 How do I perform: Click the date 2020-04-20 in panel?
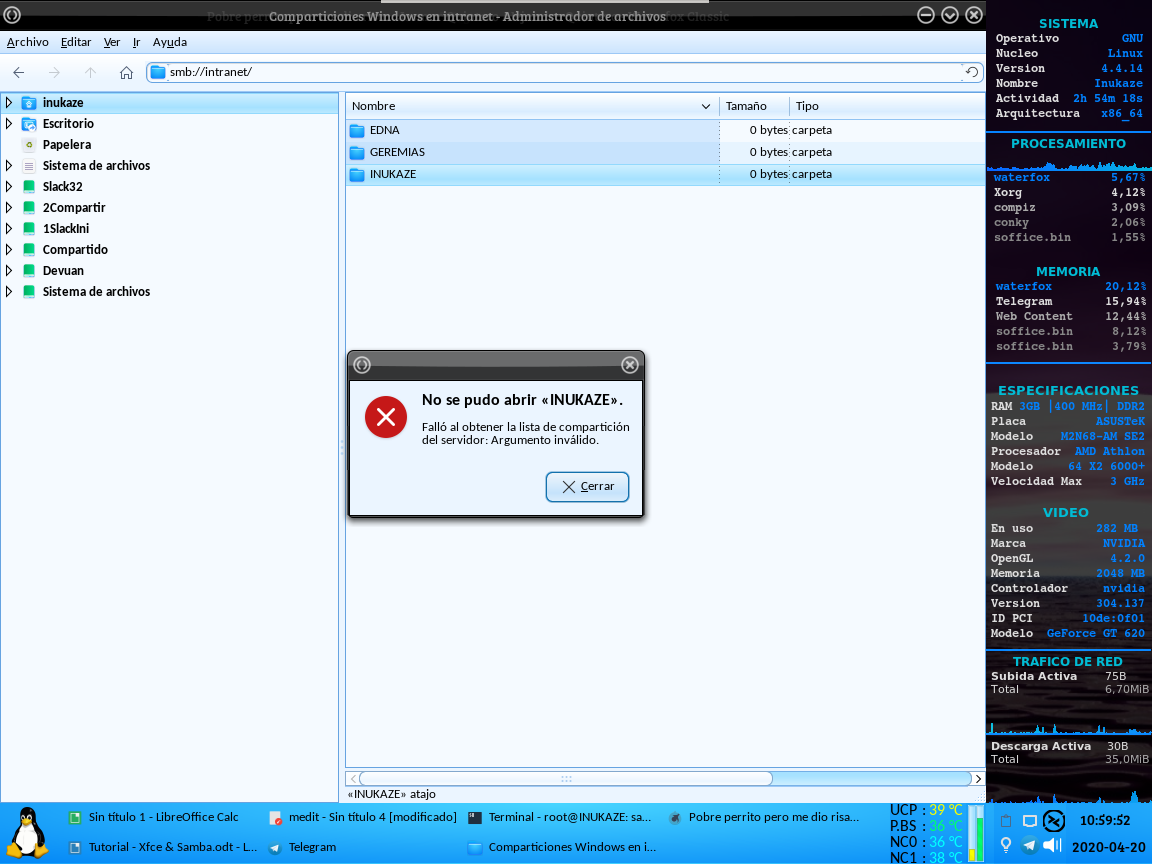1109,847
